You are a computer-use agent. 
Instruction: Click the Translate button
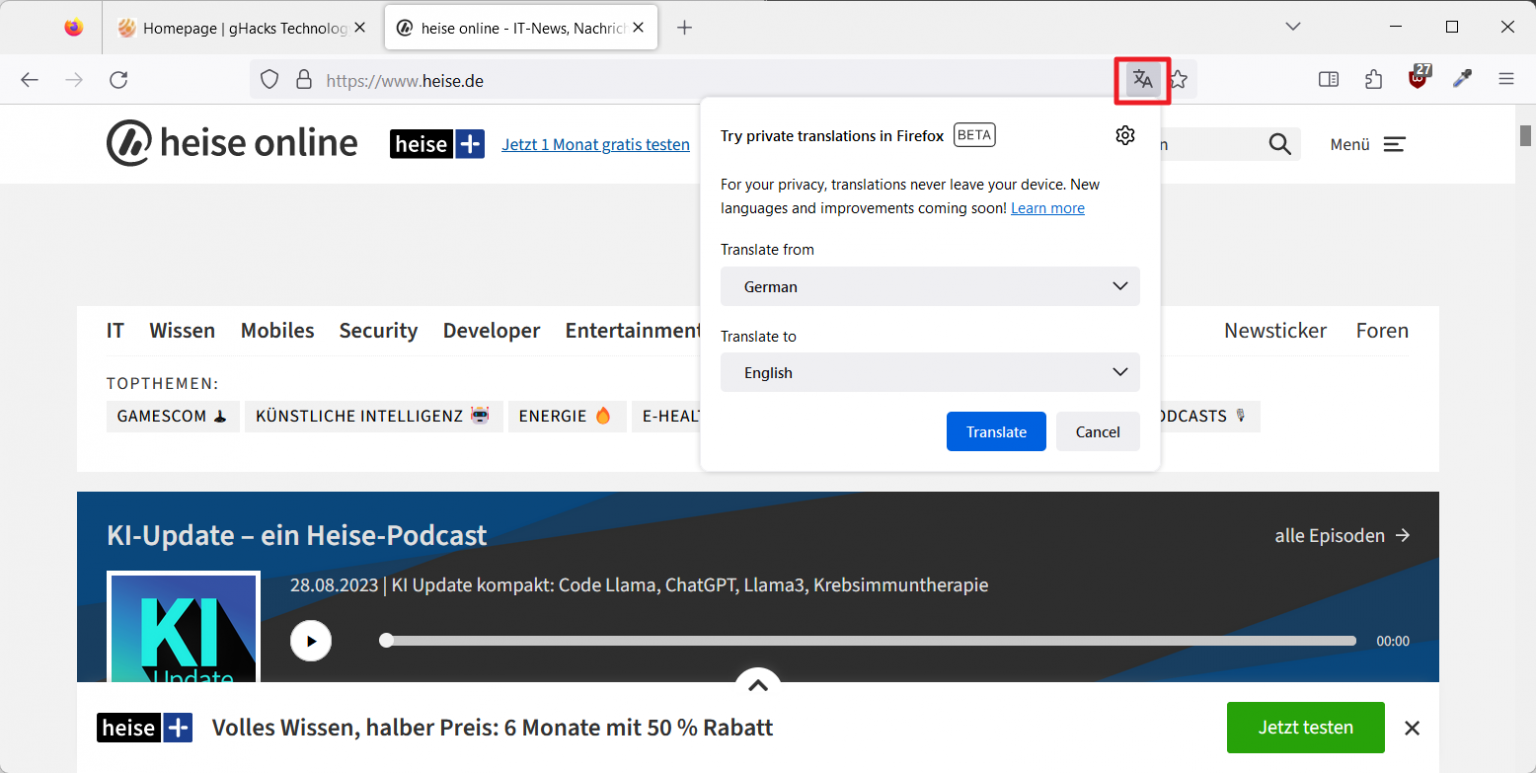[x=996, y=431]
